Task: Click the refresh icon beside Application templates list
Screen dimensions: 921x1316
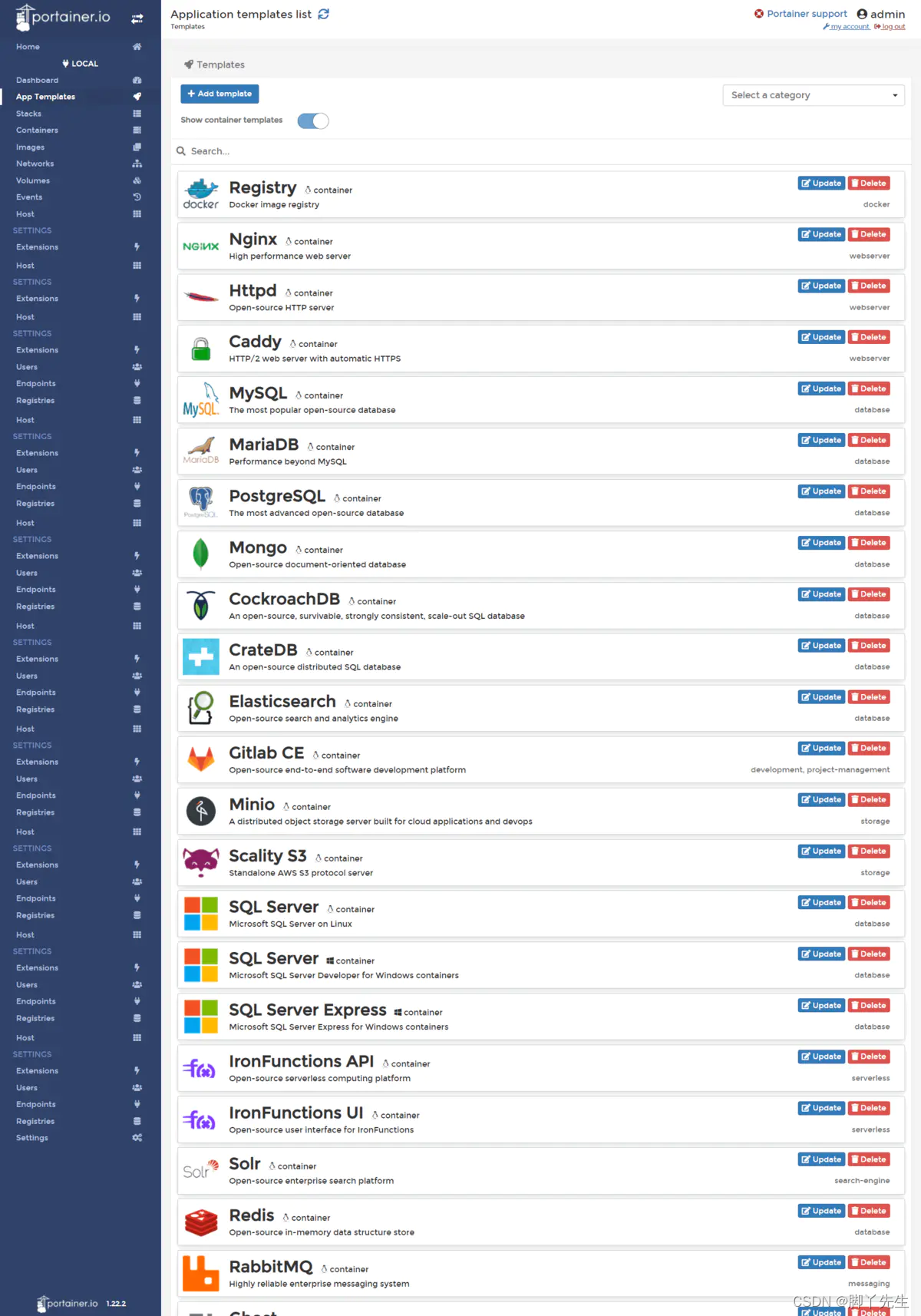Action: 324,14
